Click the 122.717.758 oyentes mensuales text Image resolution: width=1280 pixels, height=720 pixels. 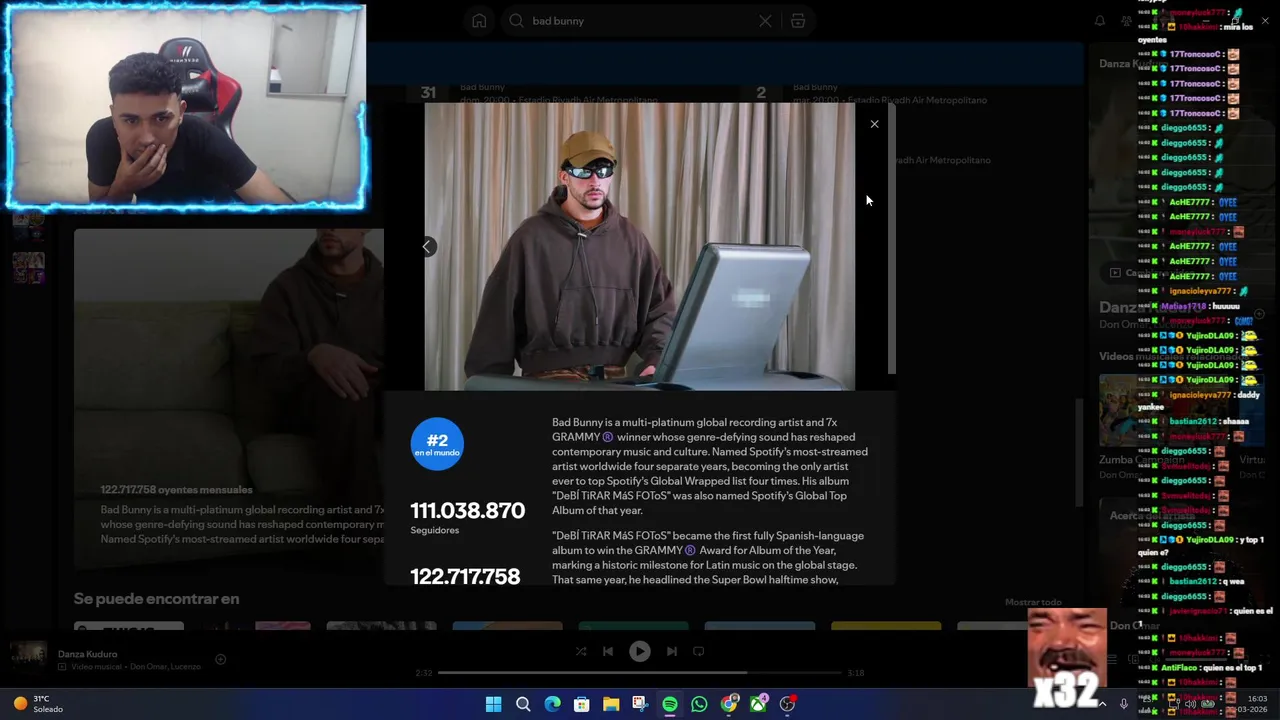coord(176,490)
